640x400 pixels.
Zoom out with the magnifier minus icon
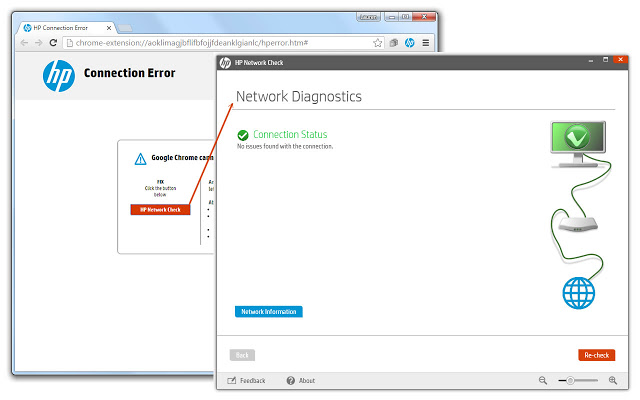click(x=542, y=380)
